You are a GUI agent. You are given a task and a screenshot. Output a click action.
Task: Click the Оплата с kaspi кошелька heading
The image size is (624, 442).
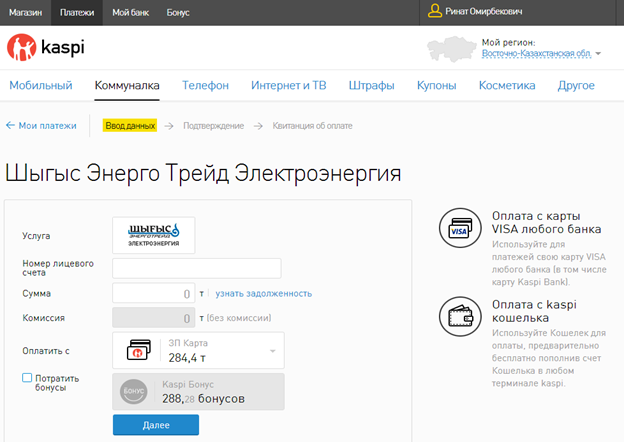point(534,311)
